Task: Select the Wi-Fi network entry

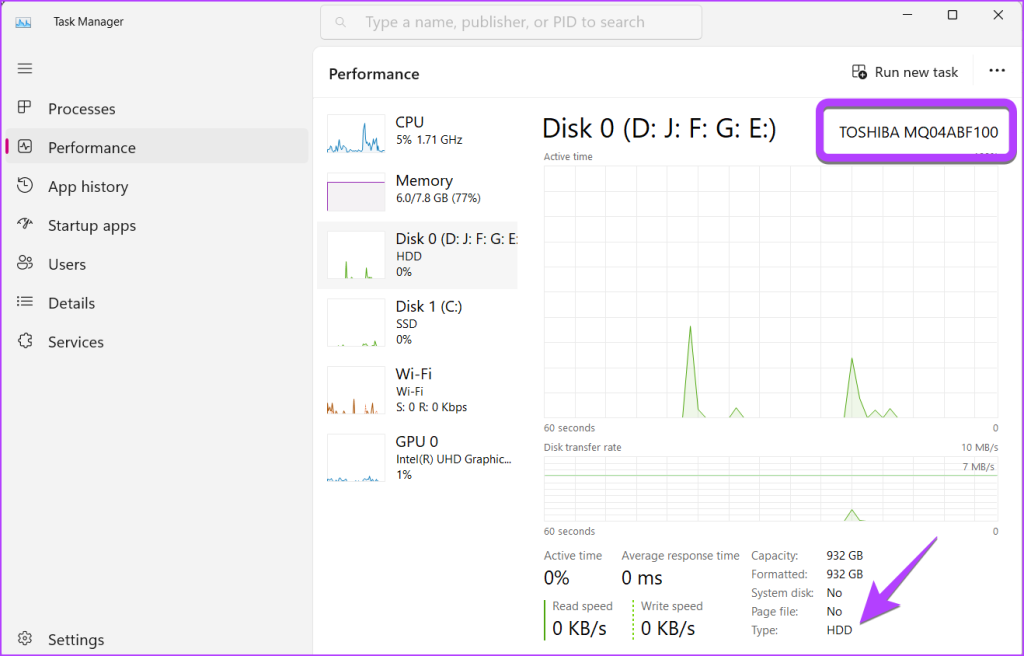Action: (417, 390)
